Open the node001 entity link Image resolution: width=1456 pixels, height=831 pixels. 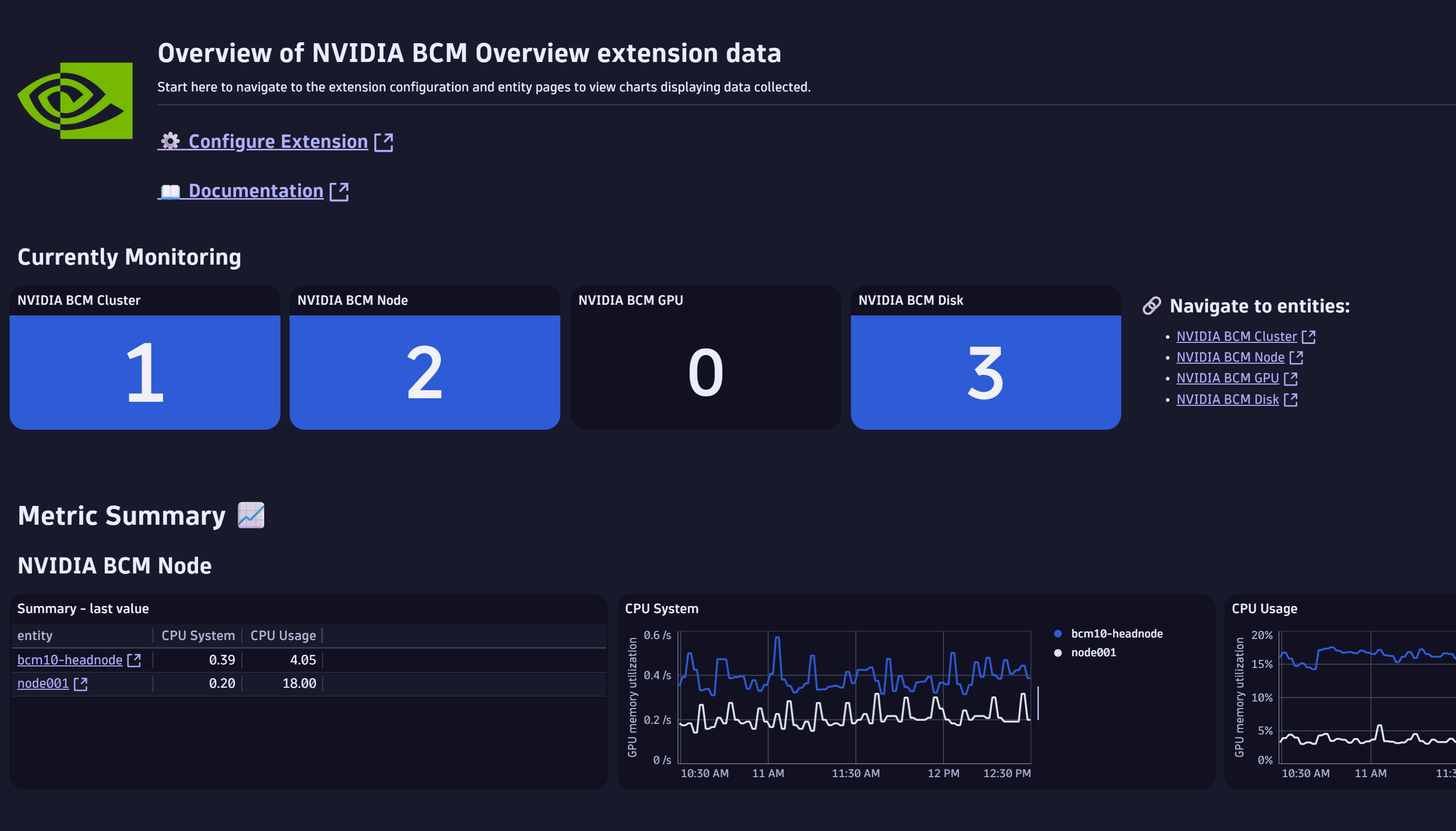[x=43, y=683]
